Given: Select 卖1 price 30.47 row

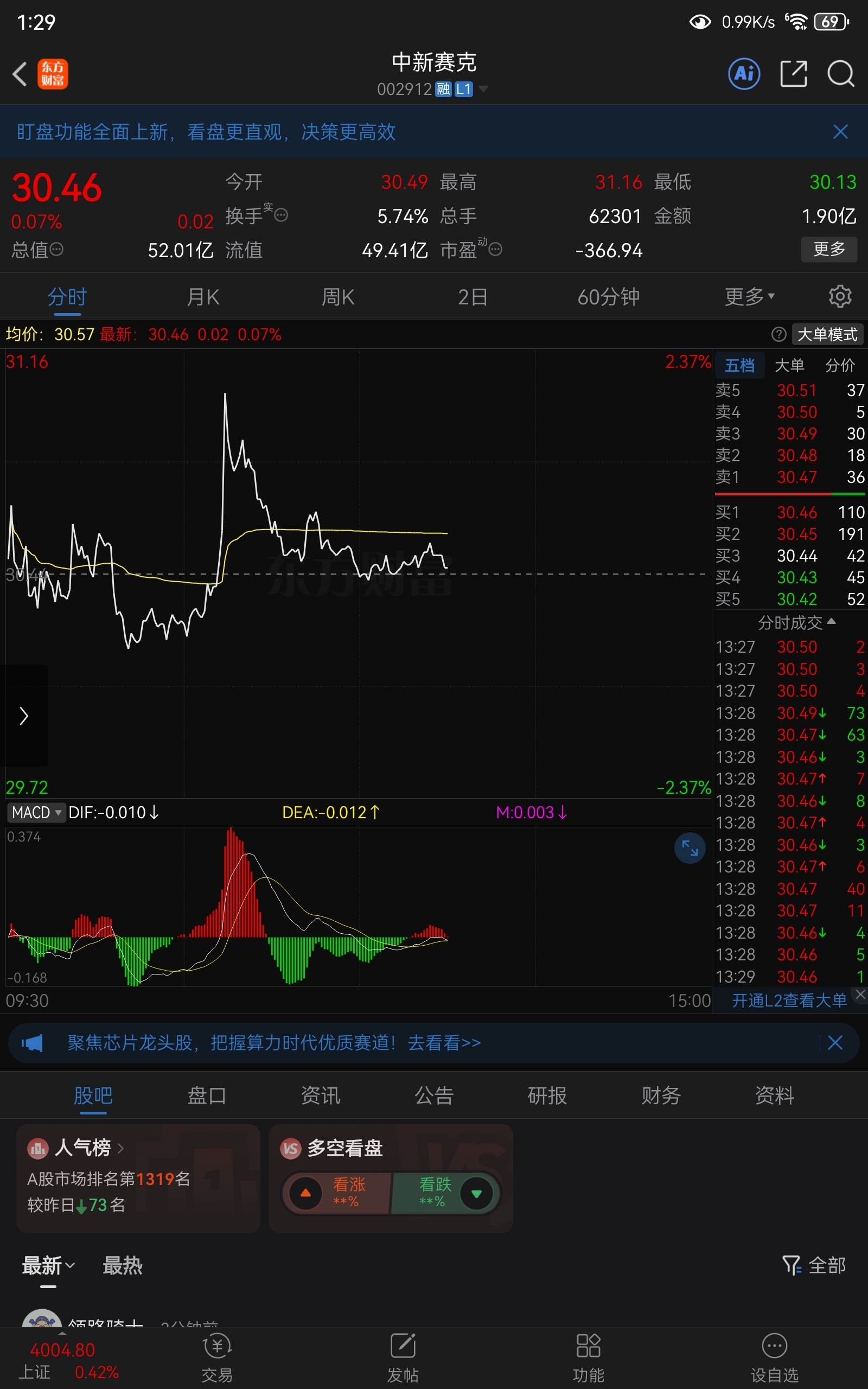Looking at the screenshot, I should coord(789,477).
